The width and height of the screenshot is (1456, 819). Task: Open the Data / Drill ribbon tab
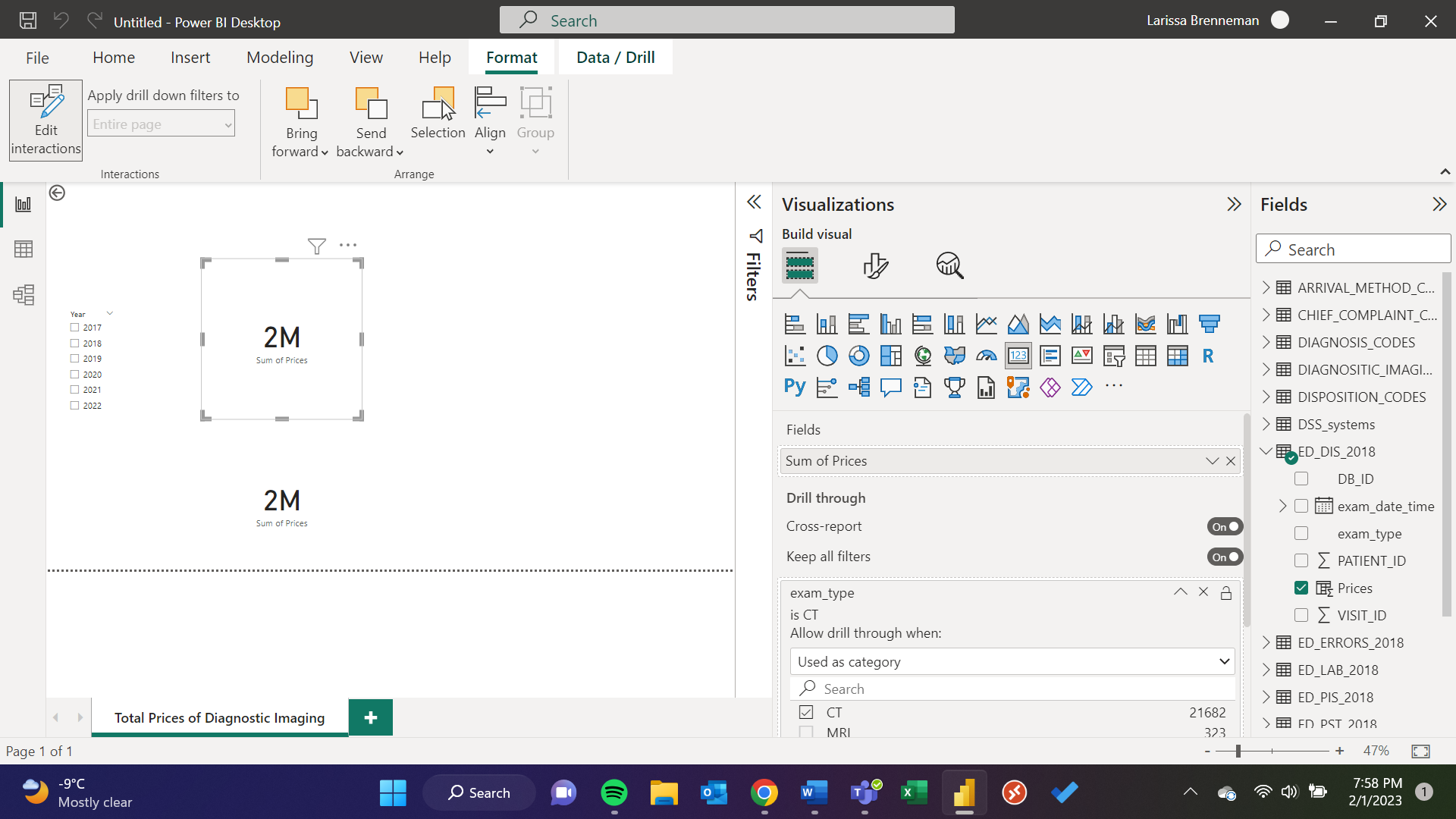point(616,58)
